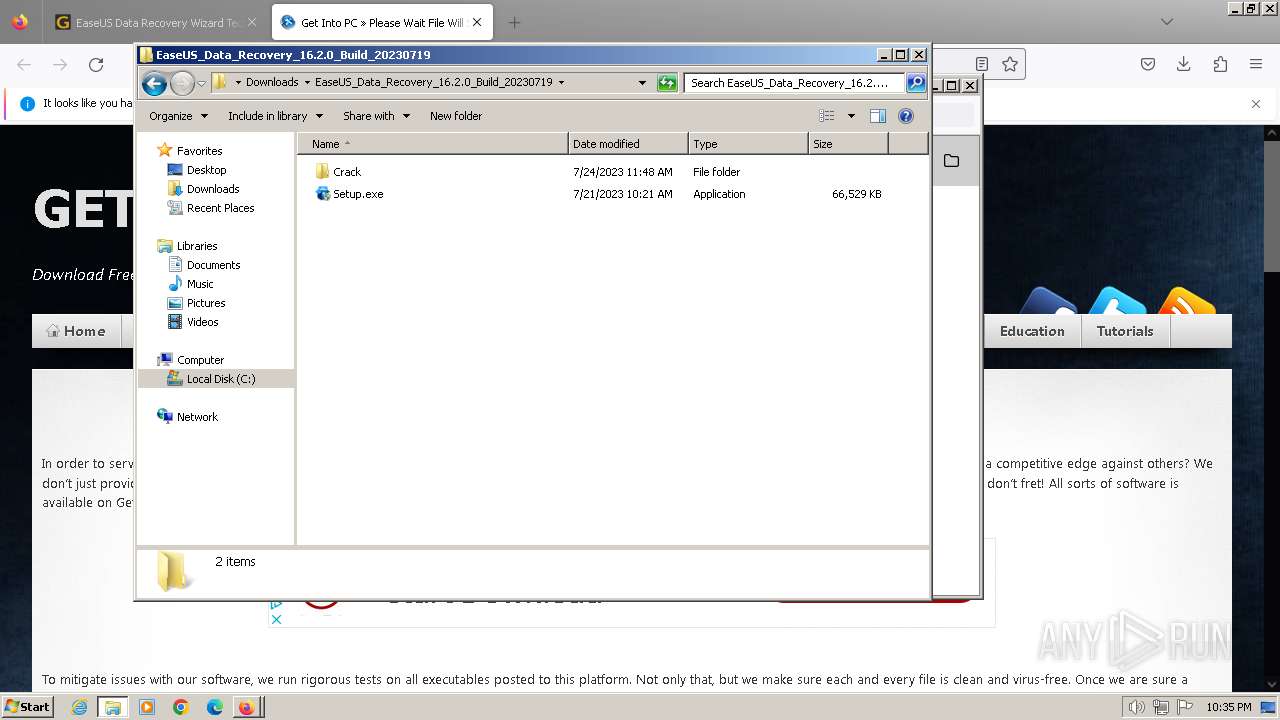Screen dimensions: 1280x720
Task: Open the Videos library
Action: coord(202,322)
